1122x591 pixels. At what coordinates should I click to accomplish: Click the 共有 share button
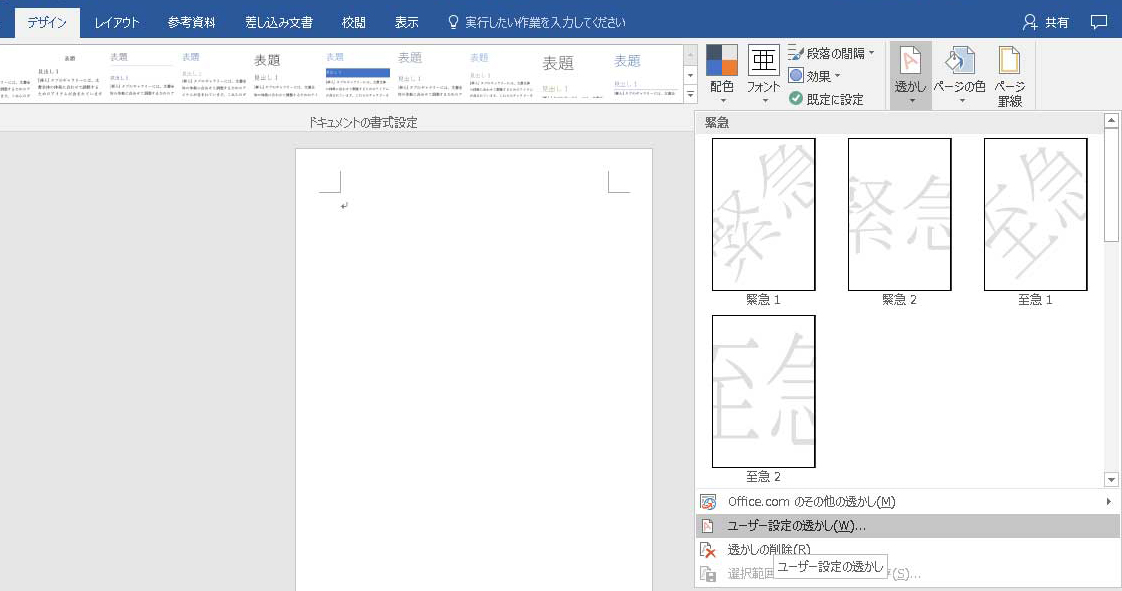point(1046,22)
